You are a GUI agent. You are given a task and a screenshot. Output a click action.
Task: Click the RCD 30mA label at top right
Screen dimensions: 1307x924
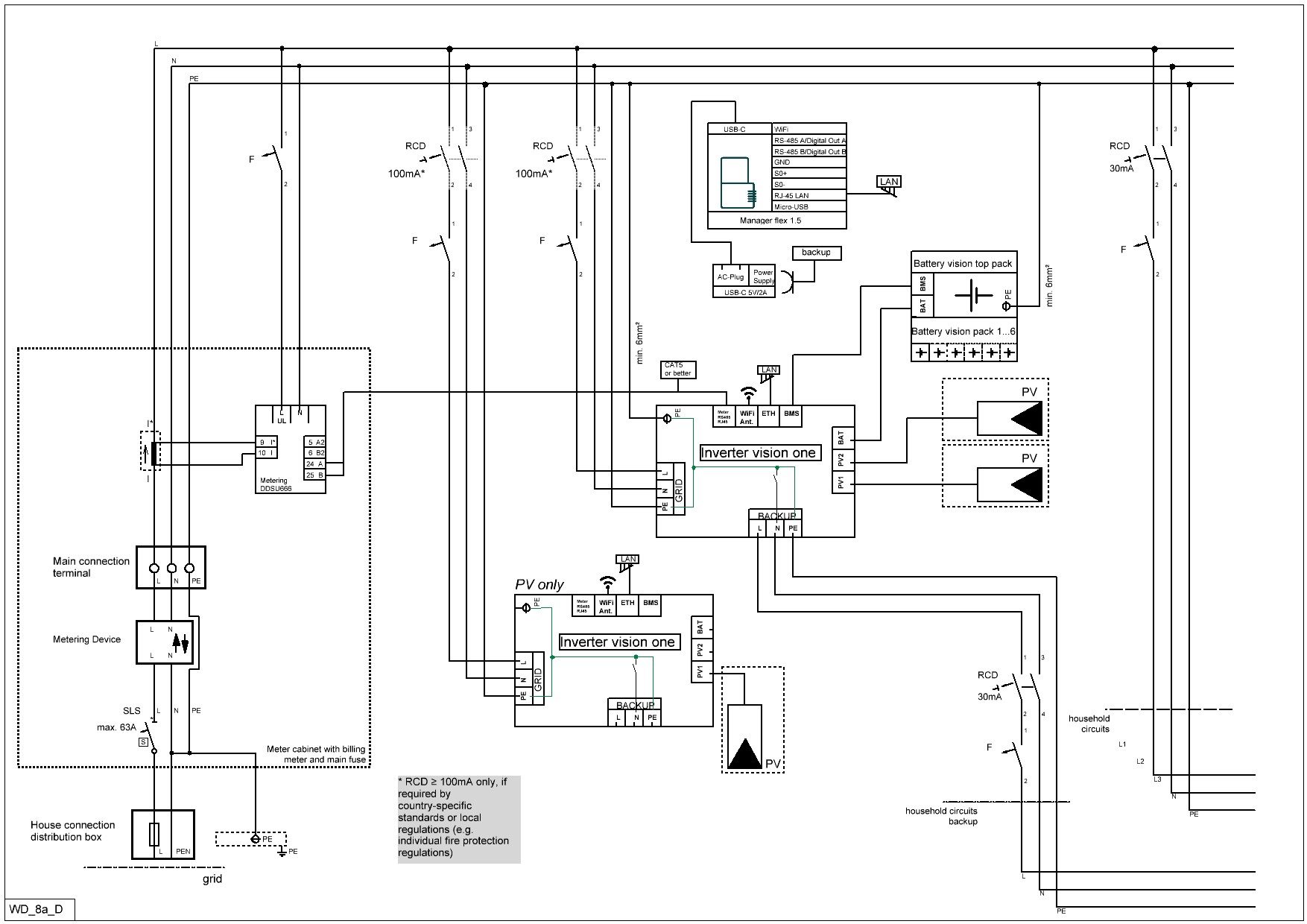pos(1120,157)
